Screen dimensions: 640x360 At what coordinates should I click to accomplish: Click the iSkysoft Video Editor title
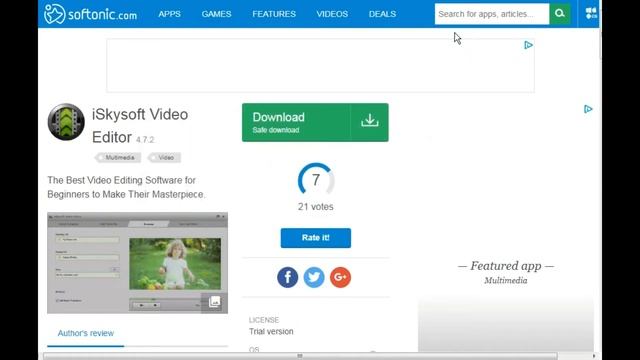coord(140,126)
